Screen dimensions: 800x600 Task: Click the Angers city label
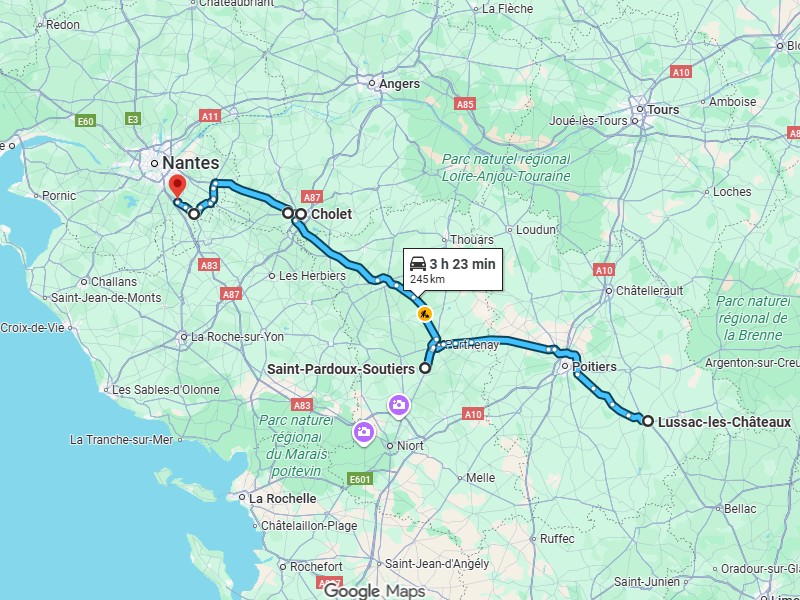click(x=399, y=84)
